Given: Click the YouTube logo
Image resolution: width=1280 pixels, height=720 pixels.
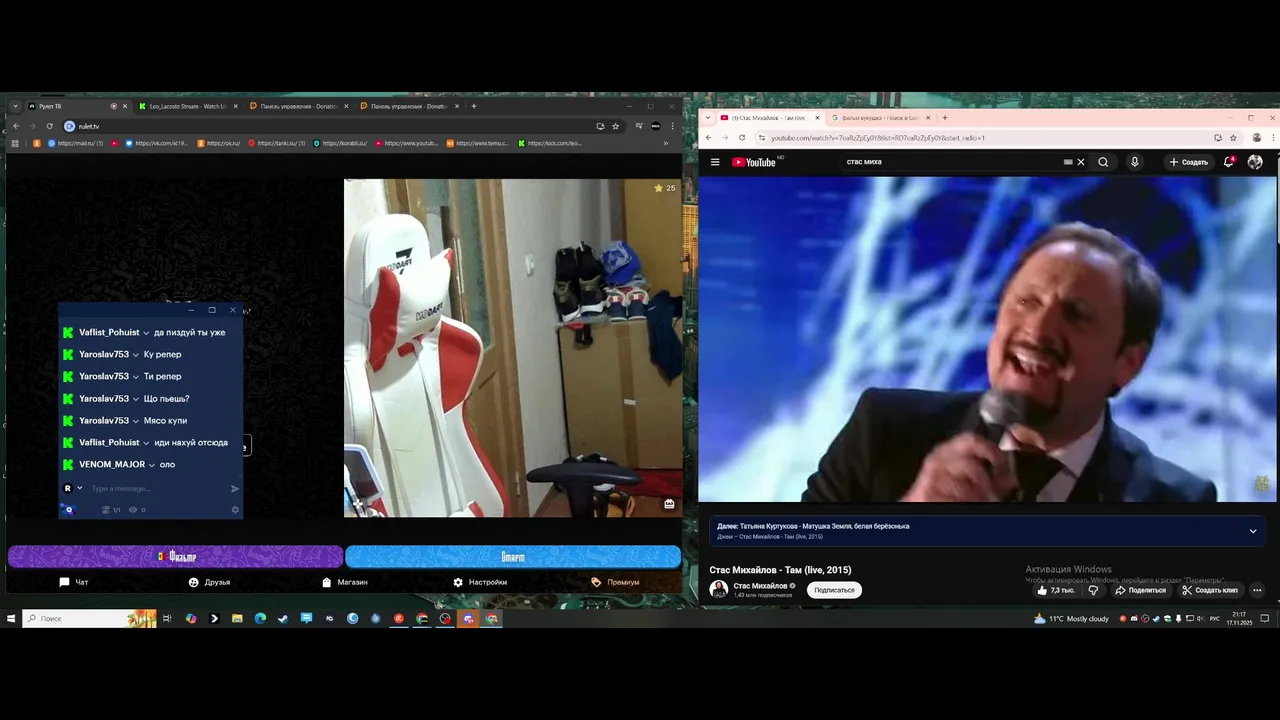Looking at the screenshot, I should coord(754,162).
